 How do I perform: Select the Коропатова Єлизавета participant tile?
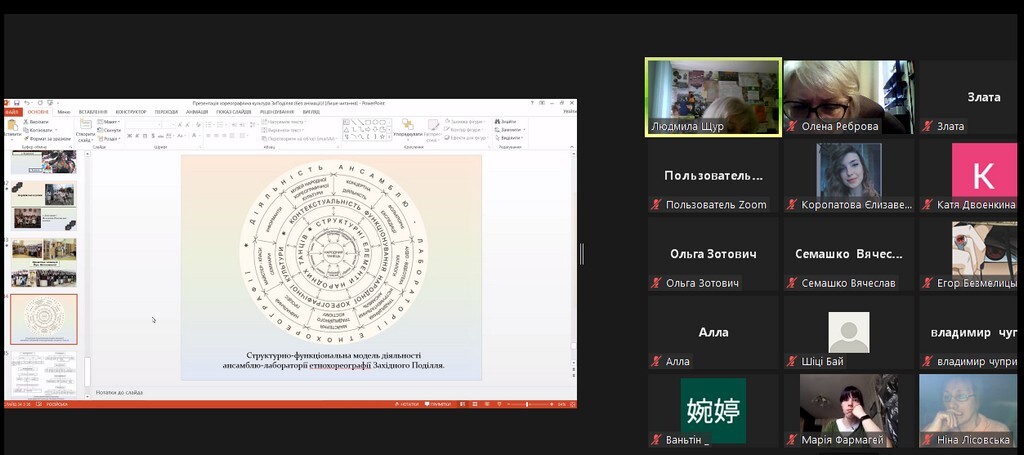tap(848, 176)
